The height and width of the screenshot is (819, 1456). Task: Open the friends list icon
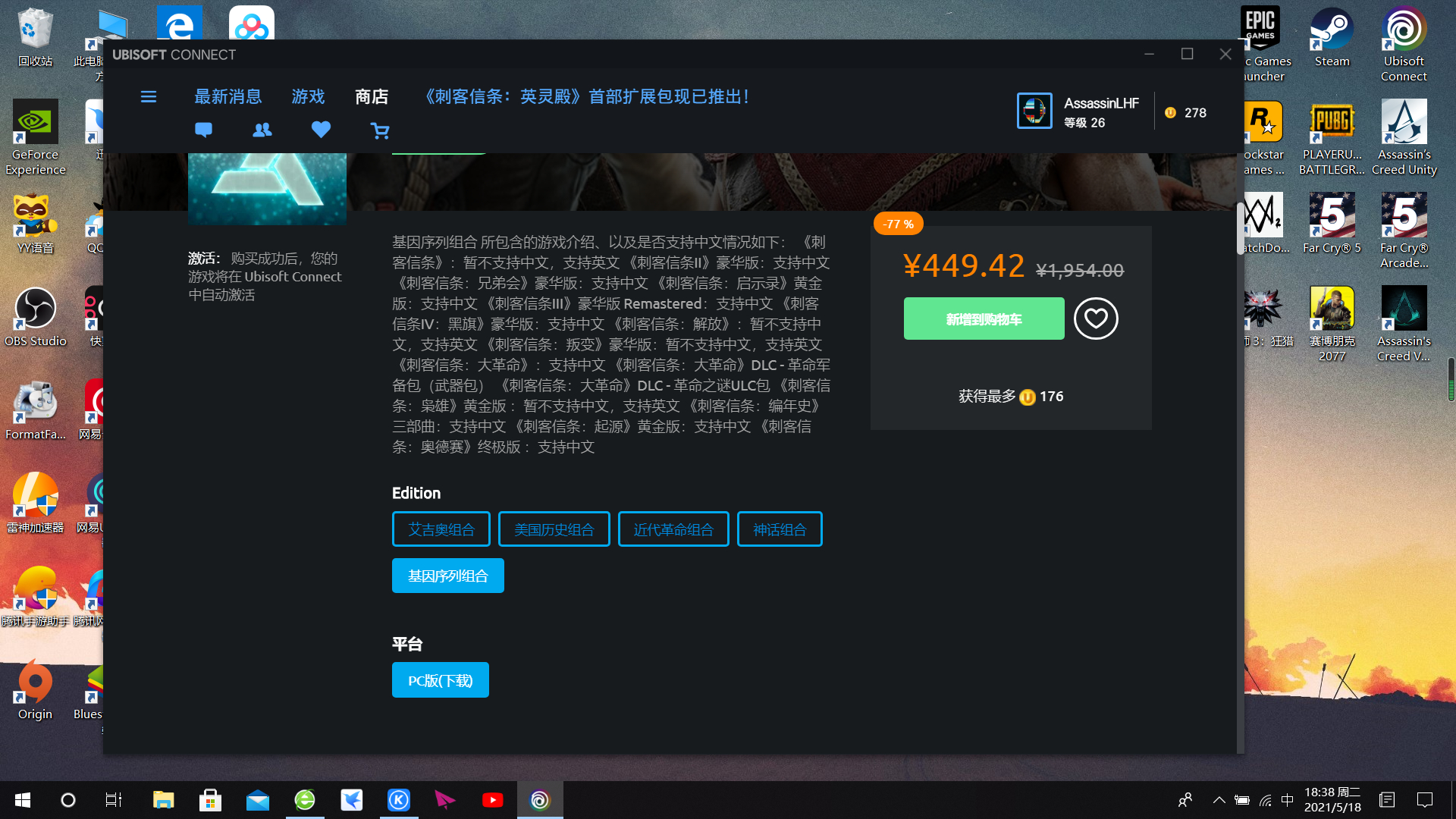tap(262, 130)
